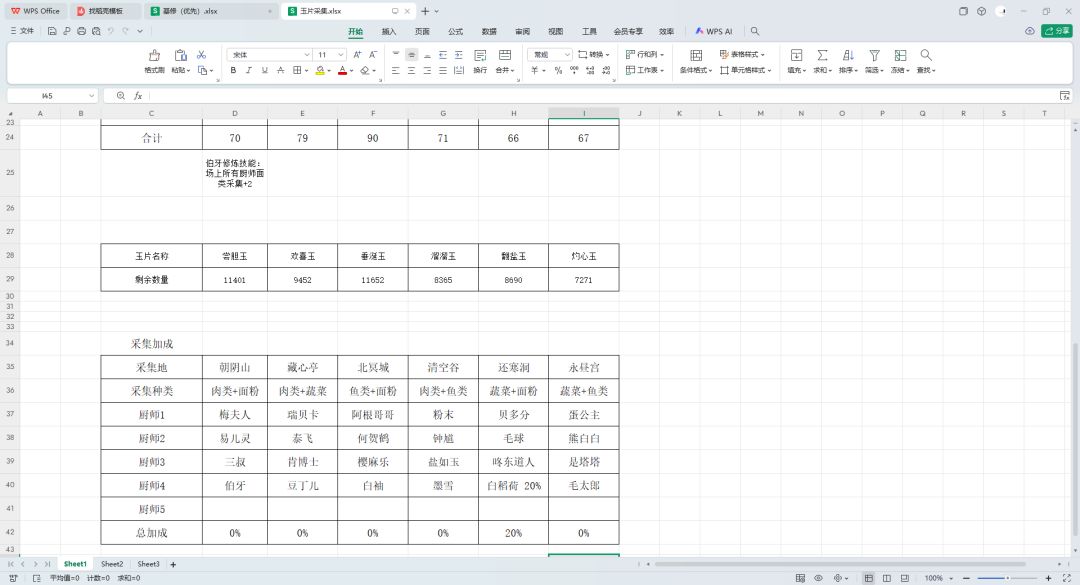The width and height of the screenshot is (1080, 585).
Task: Open the number format dropdown 常规
Action: click(x=550, y=54)
